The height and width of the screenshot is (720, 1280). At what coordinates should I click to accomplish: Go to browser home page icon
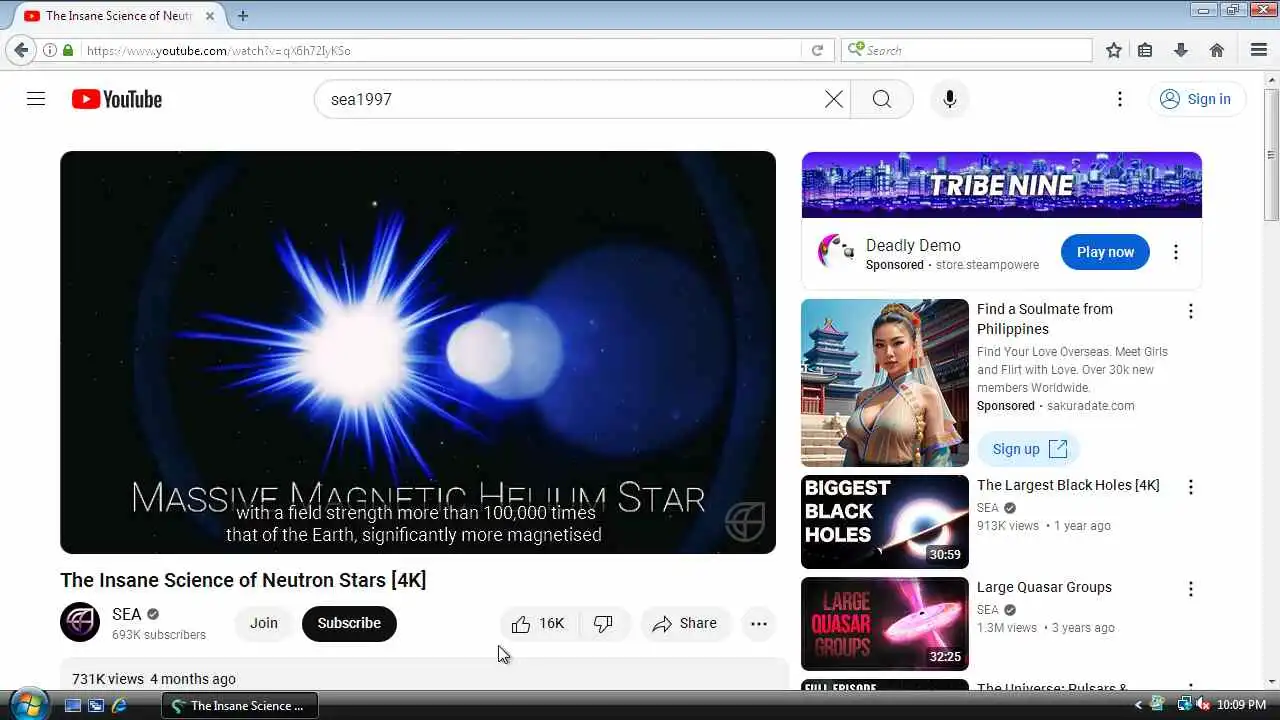1217,50
